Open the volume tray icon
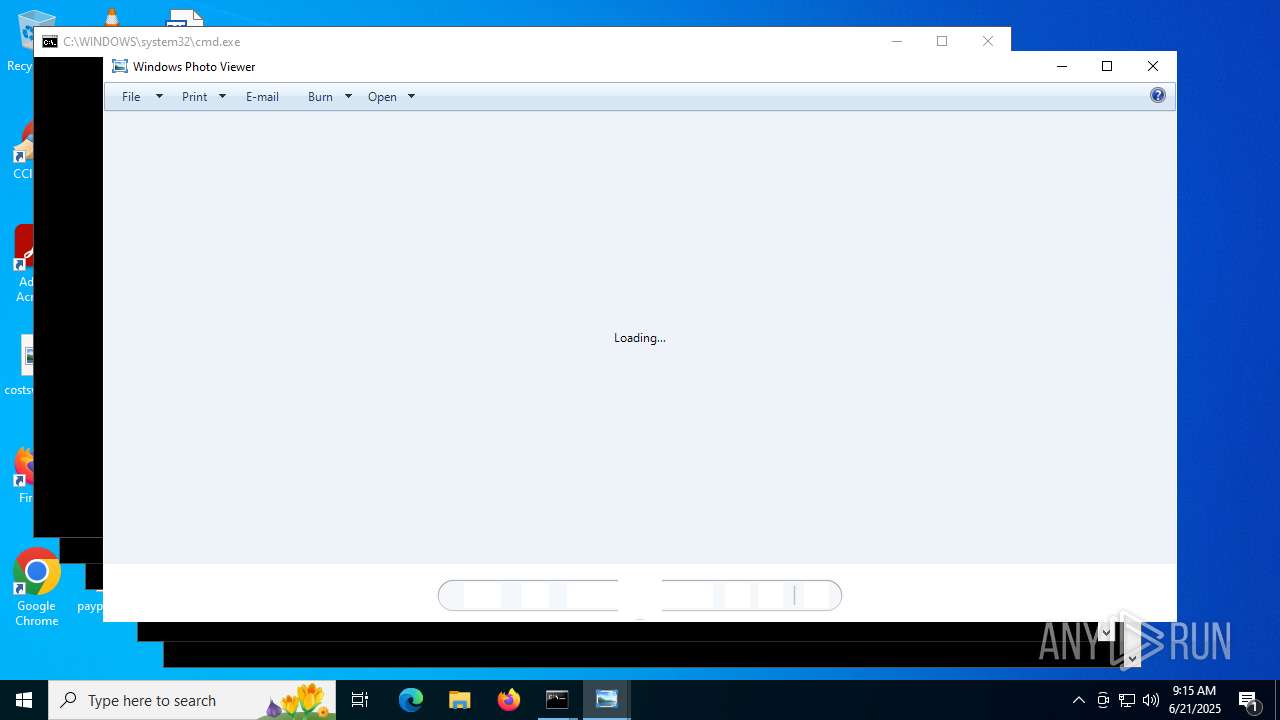1280x720 pixels. coord(1151,700)
